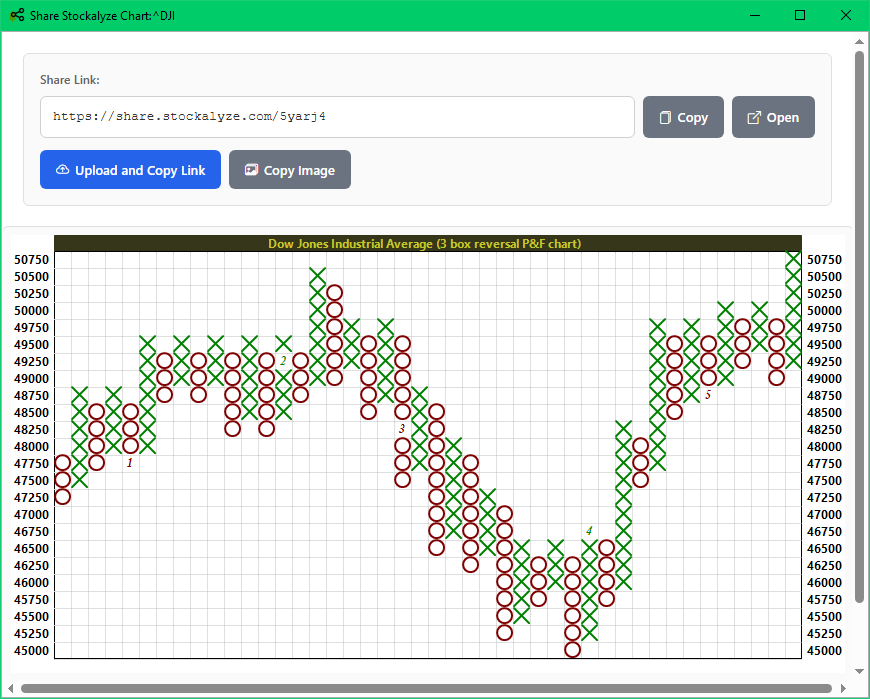Click the month marker 4 on chart
Viewport: 870px width, 699px height.
click(589, 530)
